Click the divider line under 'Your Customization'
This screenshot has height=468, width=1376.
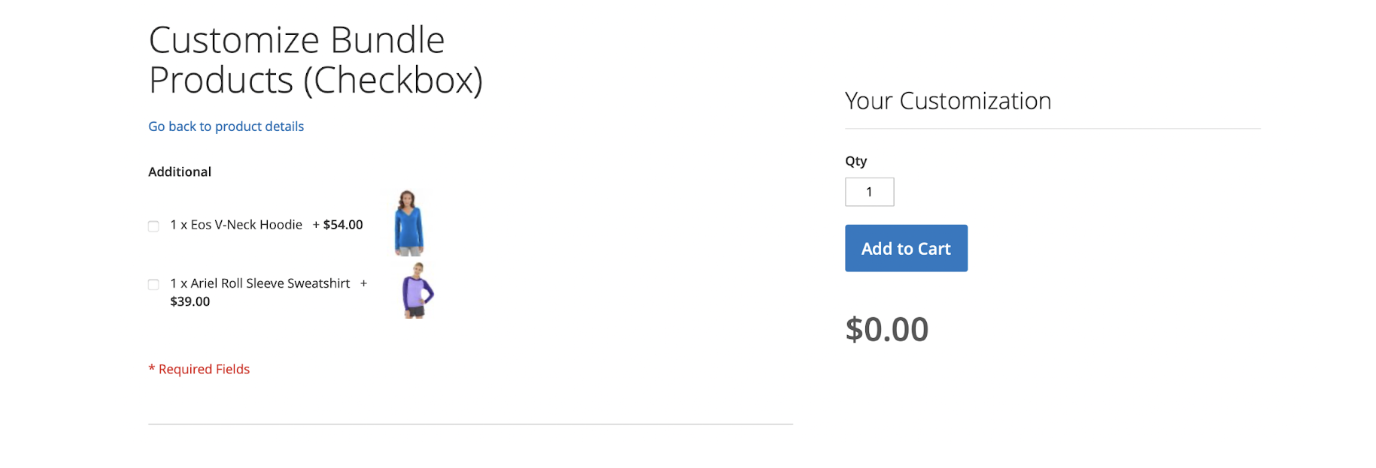(x=1052, y=129)
